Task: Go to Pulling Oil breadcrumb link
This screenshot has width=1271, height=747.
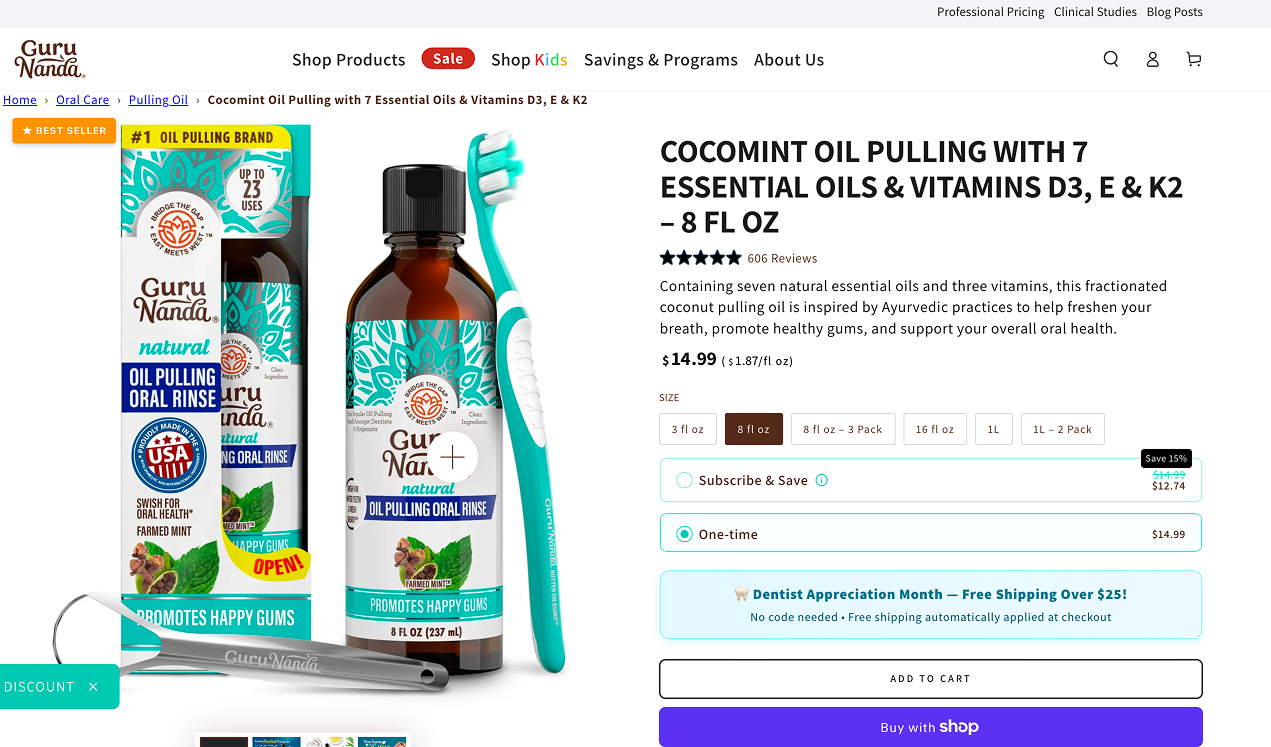Action: pos(158,100)
